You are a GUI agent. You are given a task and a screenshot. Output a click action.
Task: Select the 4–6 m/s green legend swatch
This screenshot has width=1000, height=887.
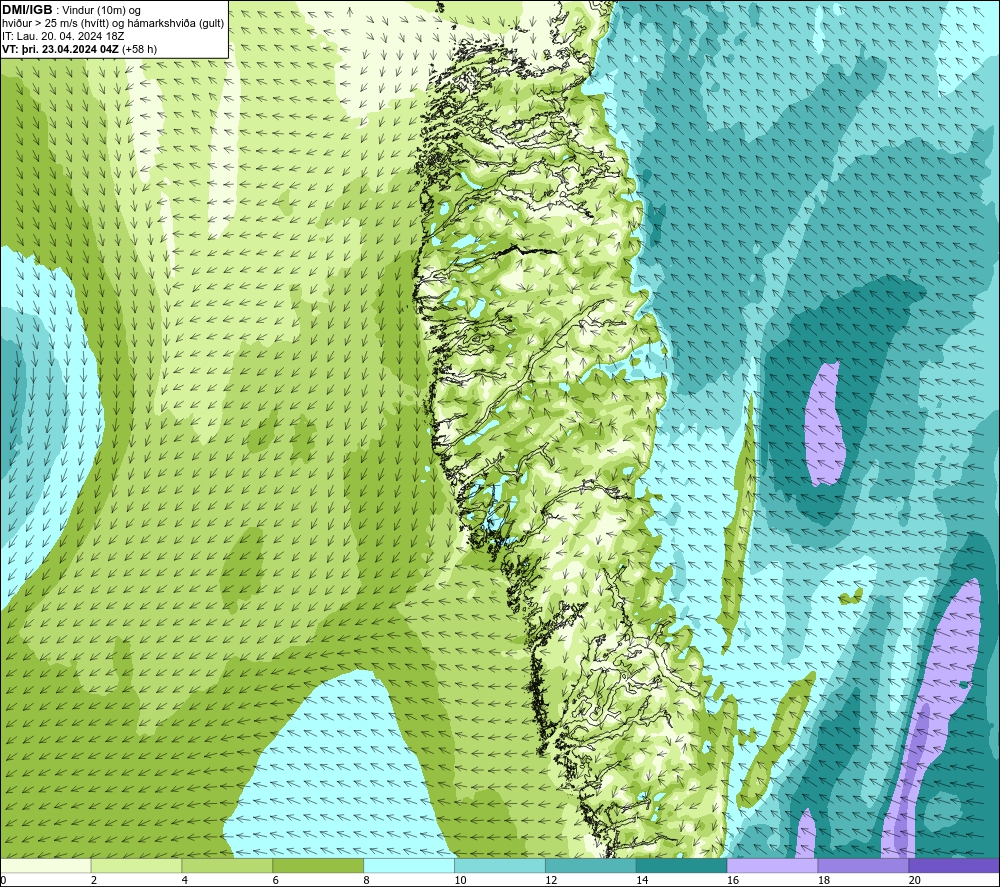(227, 866)
